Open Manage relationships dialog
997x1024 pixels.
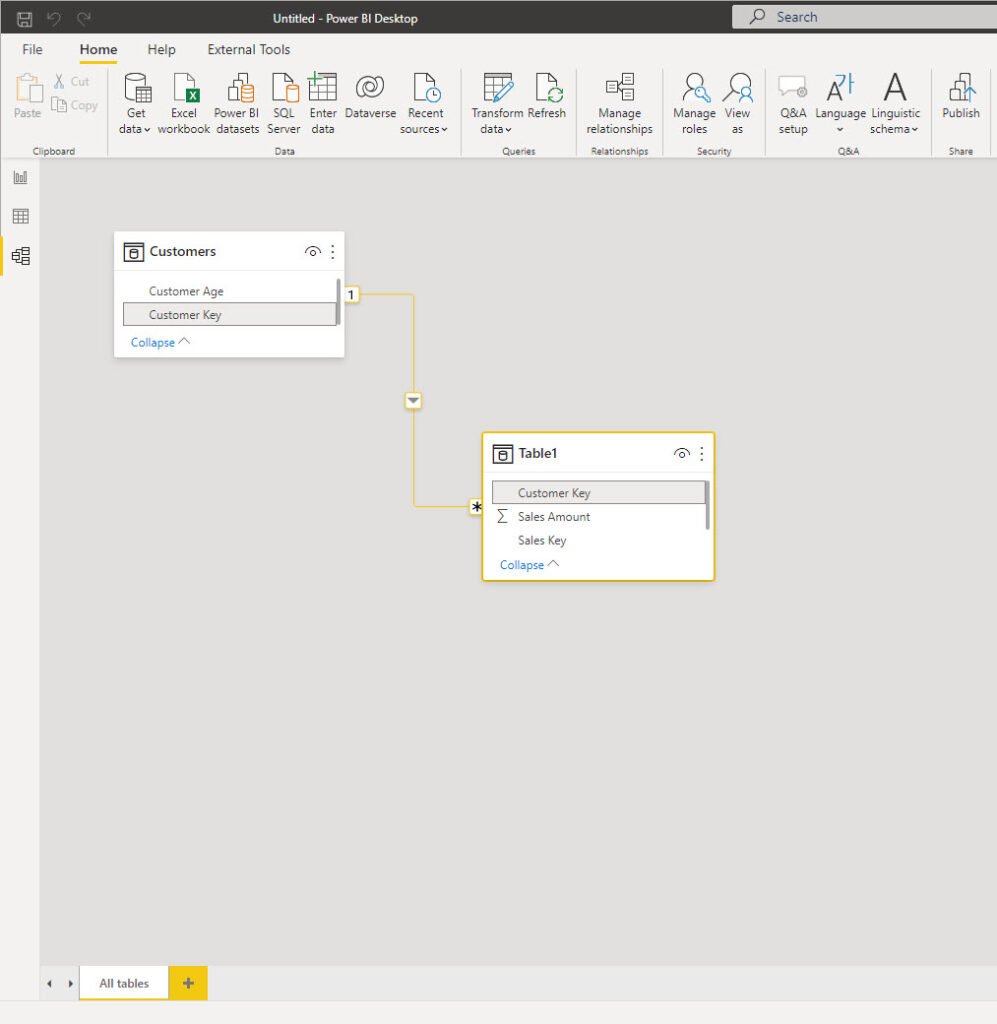pyautogui.click(x=620, y=103)
